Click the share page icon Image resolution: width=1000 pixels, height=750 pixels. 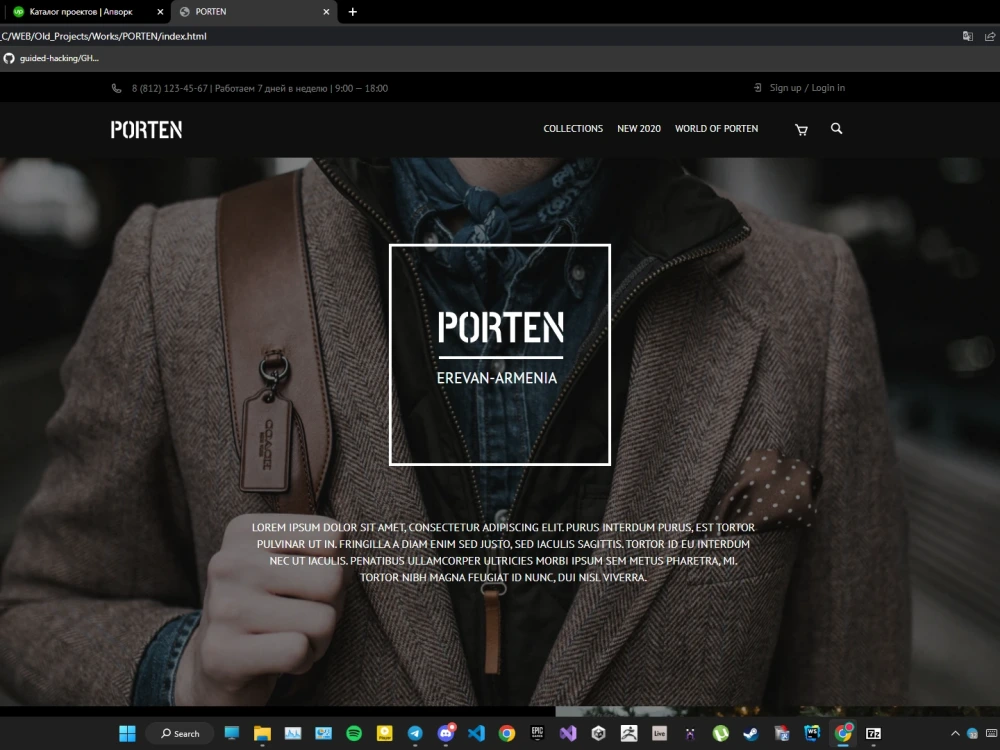pos(990,36)
